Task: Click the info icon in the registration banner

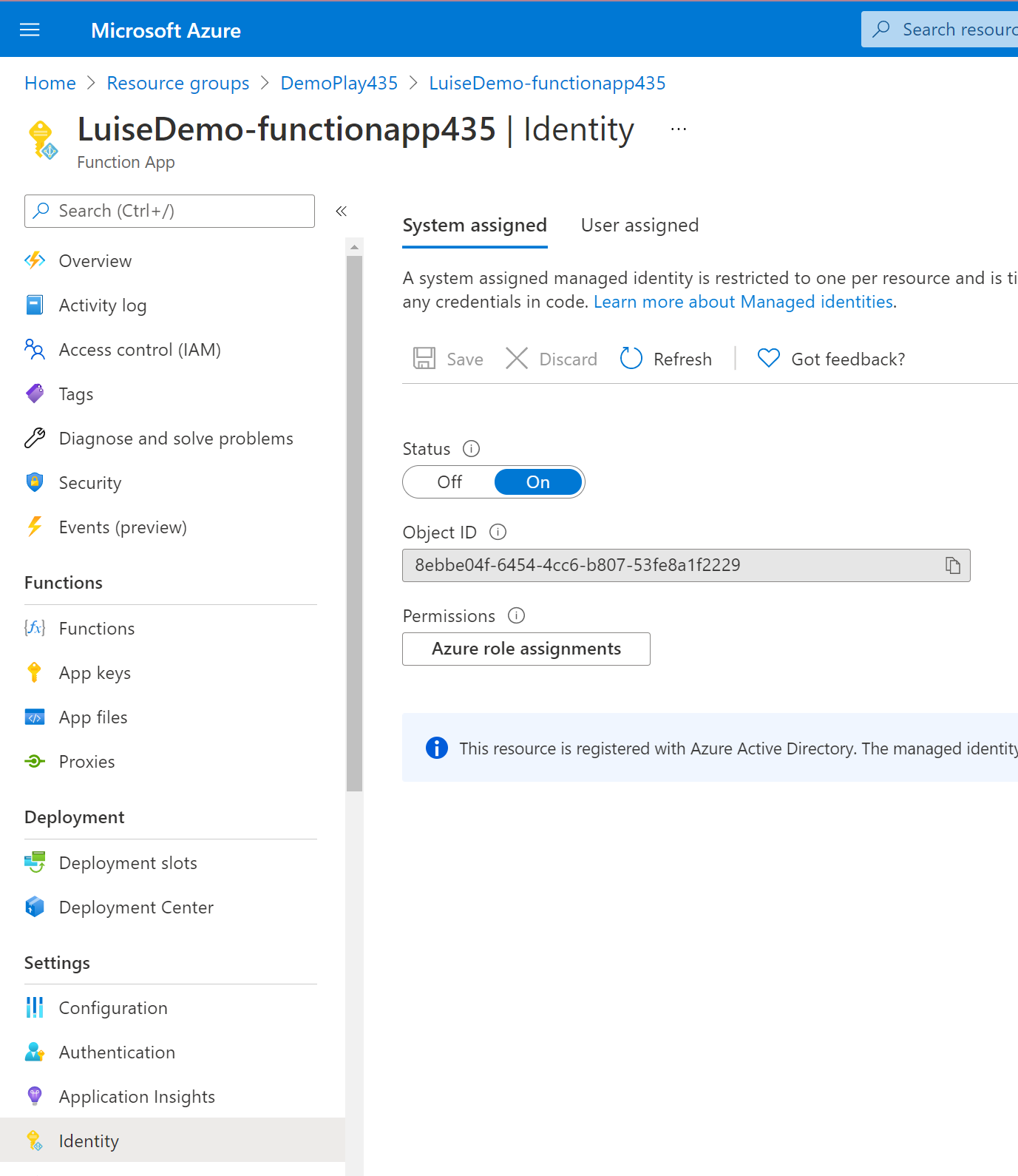Action: [437, 748]
